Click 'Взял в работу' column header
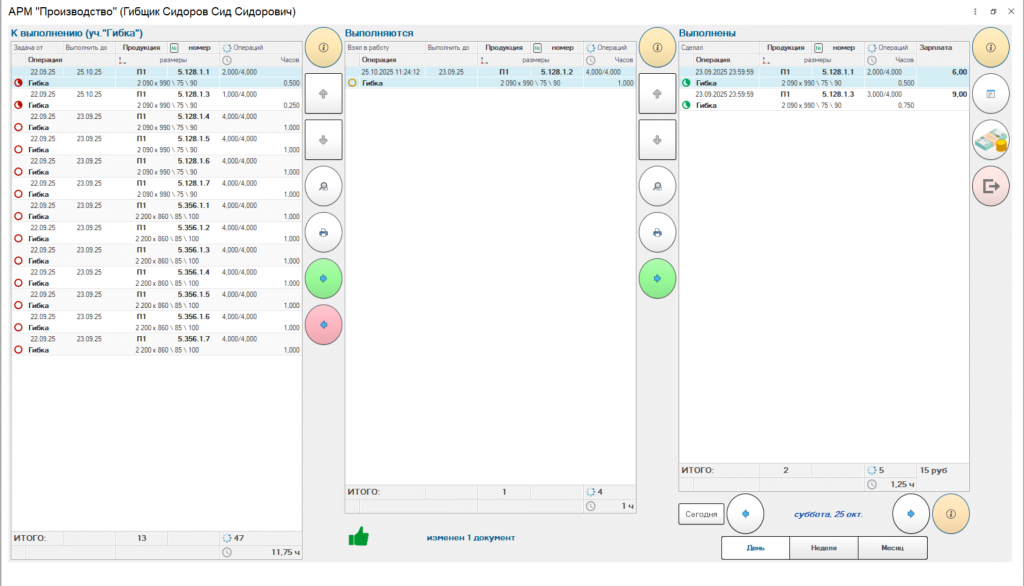Image resolution: width=1024 pixels, height=586 pixels. [x=385, y=48]
